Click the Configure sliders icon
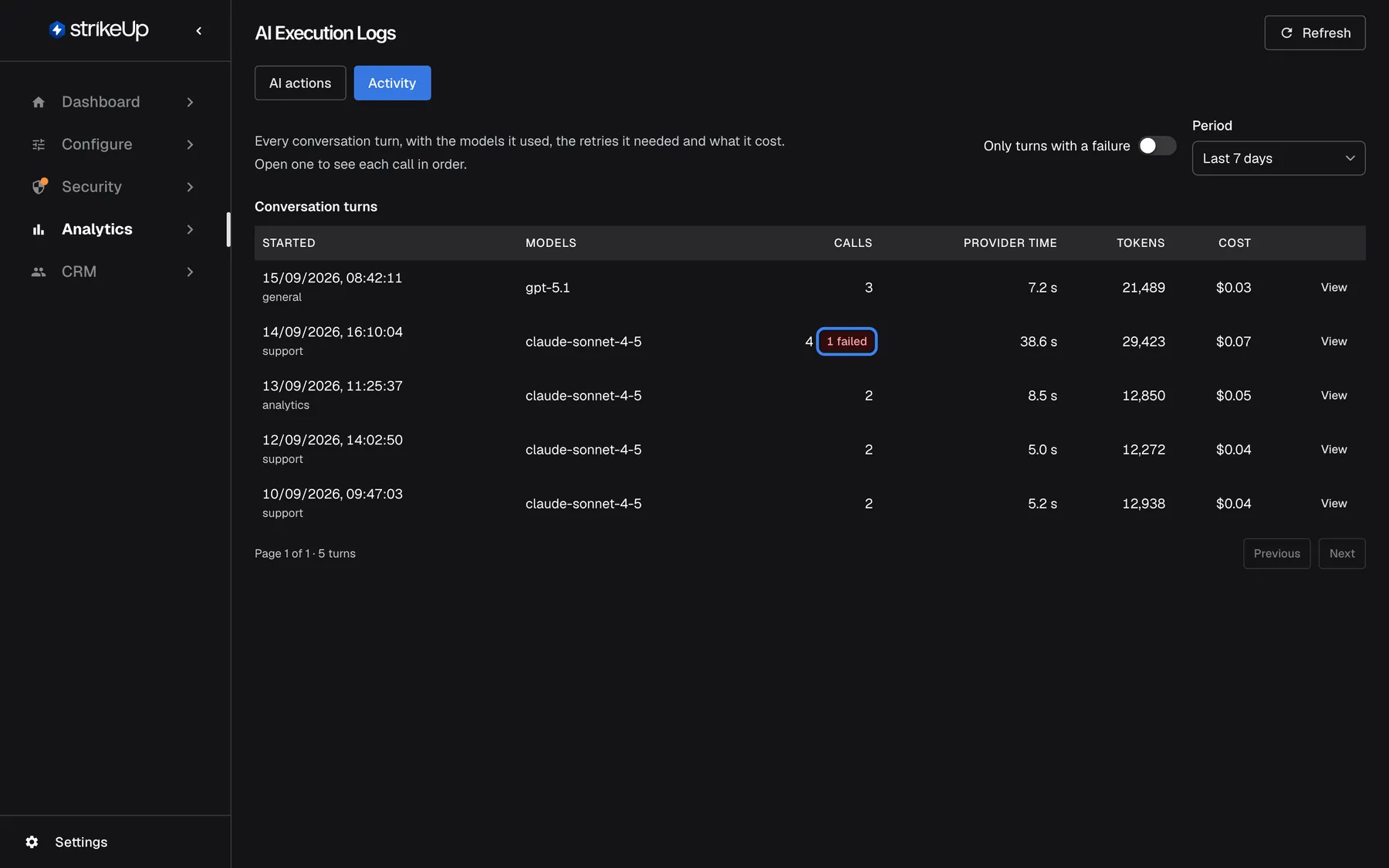 [x=39, y=144]
